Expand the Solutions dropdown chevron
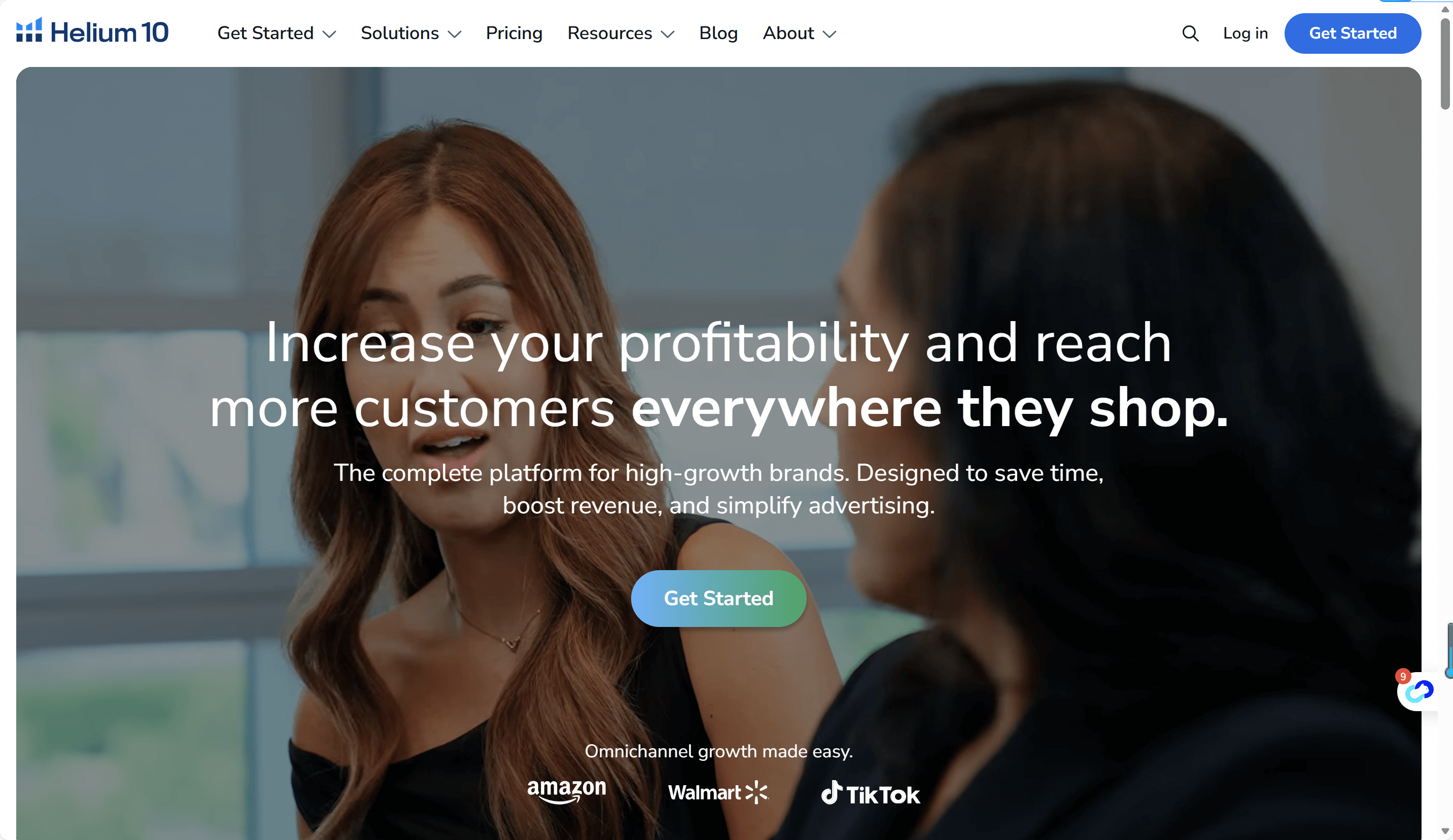Image resolution: width=1453 pixels, height=840 pixels. (x=455, y=34)
